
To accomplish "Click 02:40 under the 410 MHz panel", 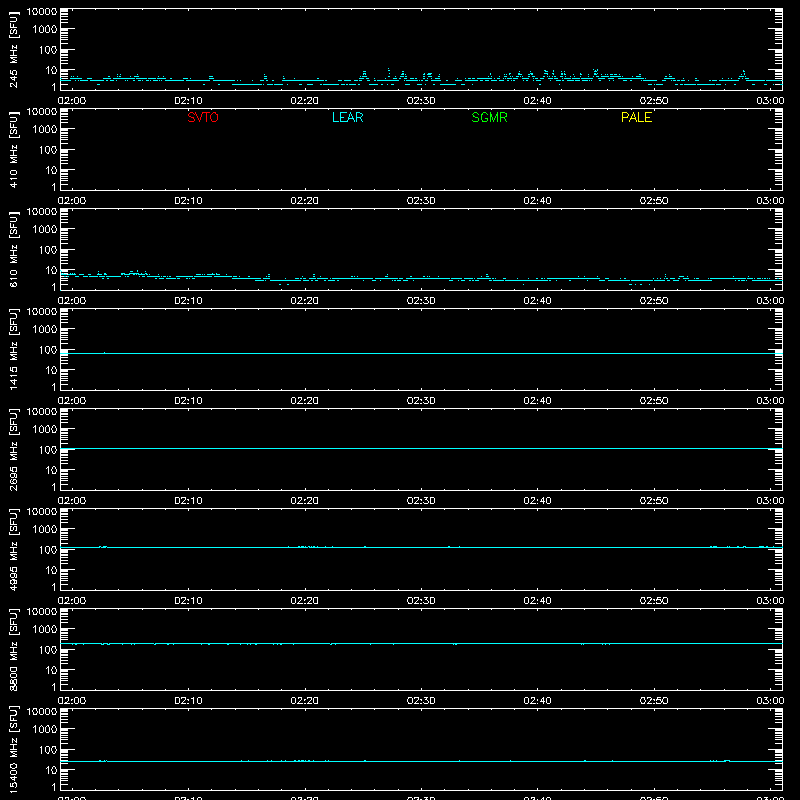I will click(537, 201).
